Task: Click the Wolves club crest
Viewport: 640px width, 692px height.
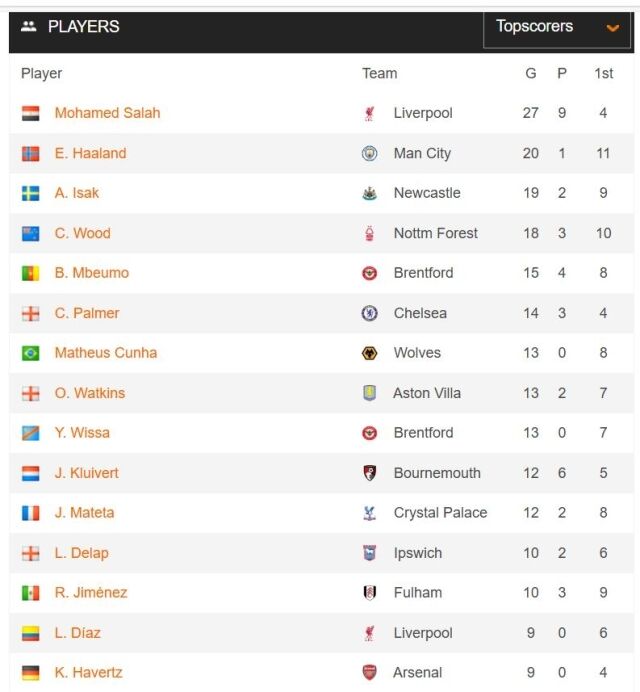Action: (x=369, y=353)
